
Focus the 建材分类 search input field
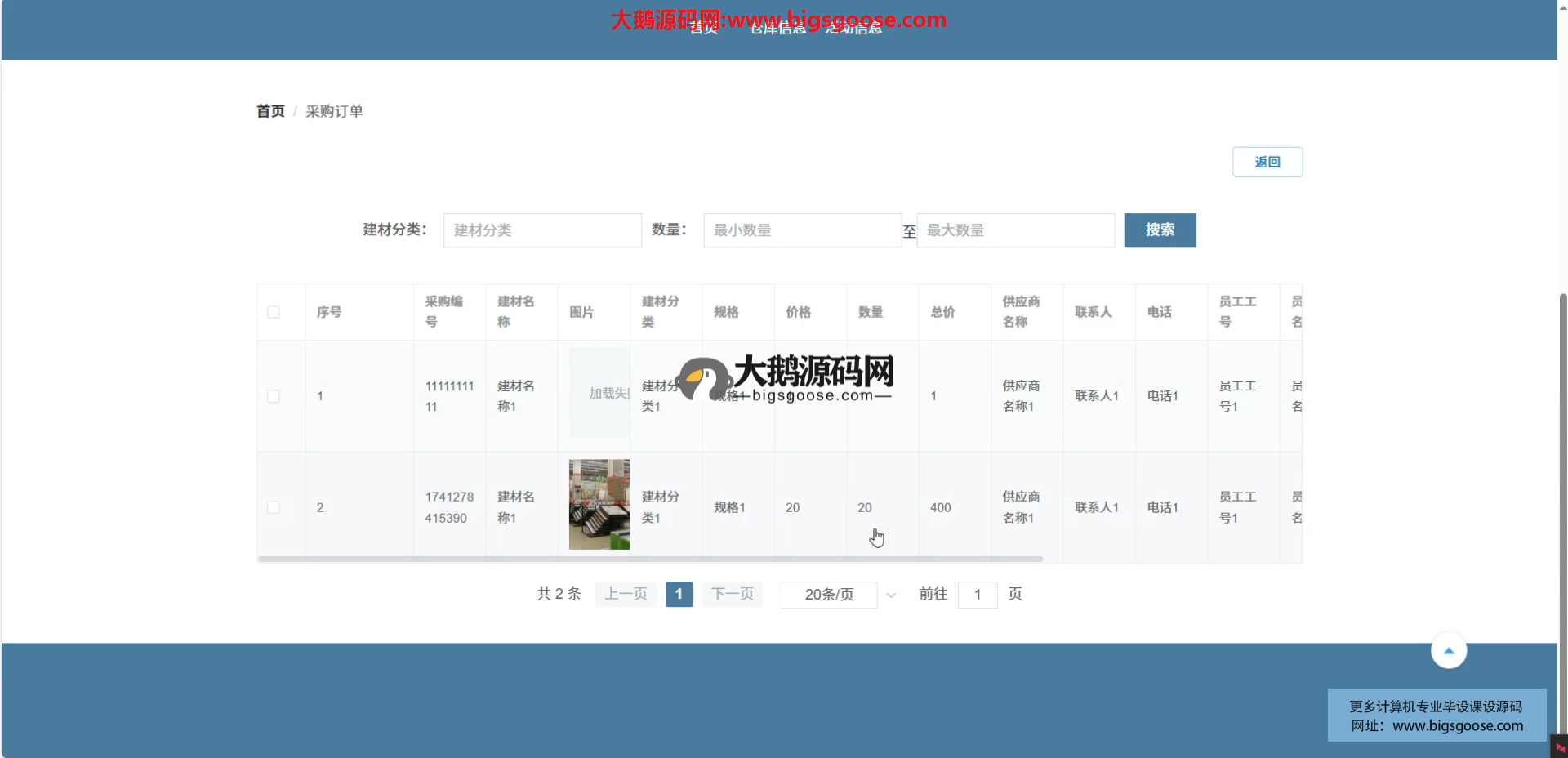(x=542, y=230)
